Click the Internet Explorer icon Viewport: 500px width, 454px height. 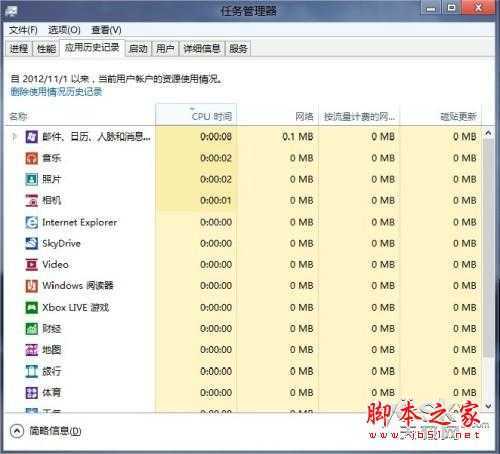point(32,222)
